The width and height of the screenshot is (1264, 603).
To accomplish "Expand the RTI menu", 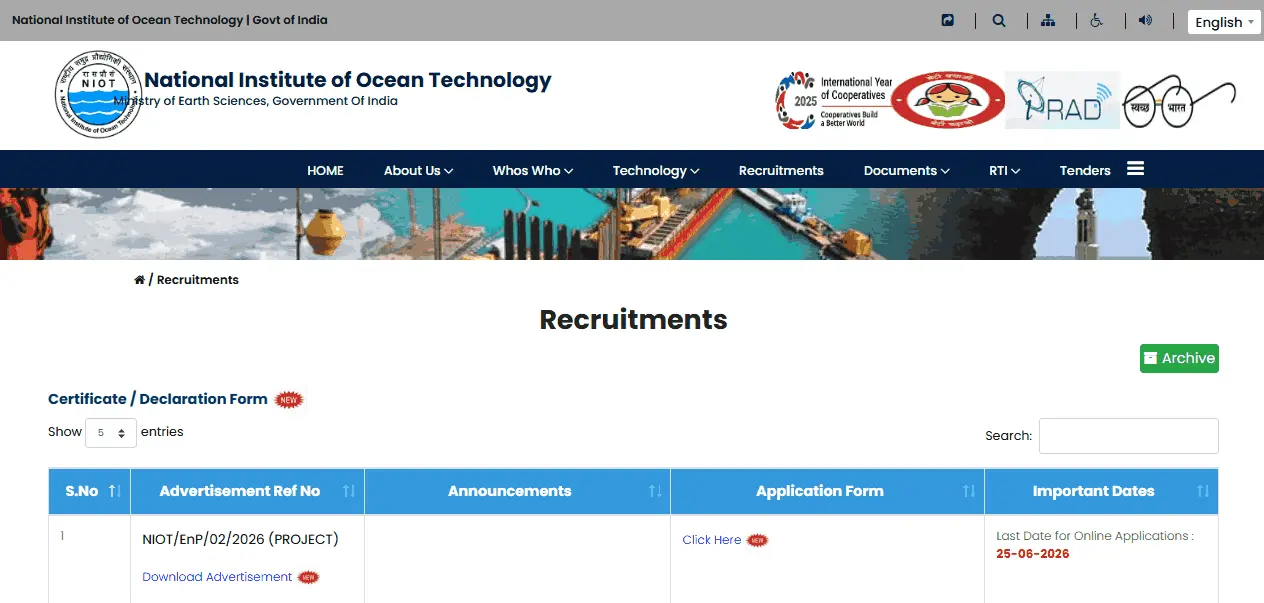I will pyautogui.click(x=1004, y=170).
